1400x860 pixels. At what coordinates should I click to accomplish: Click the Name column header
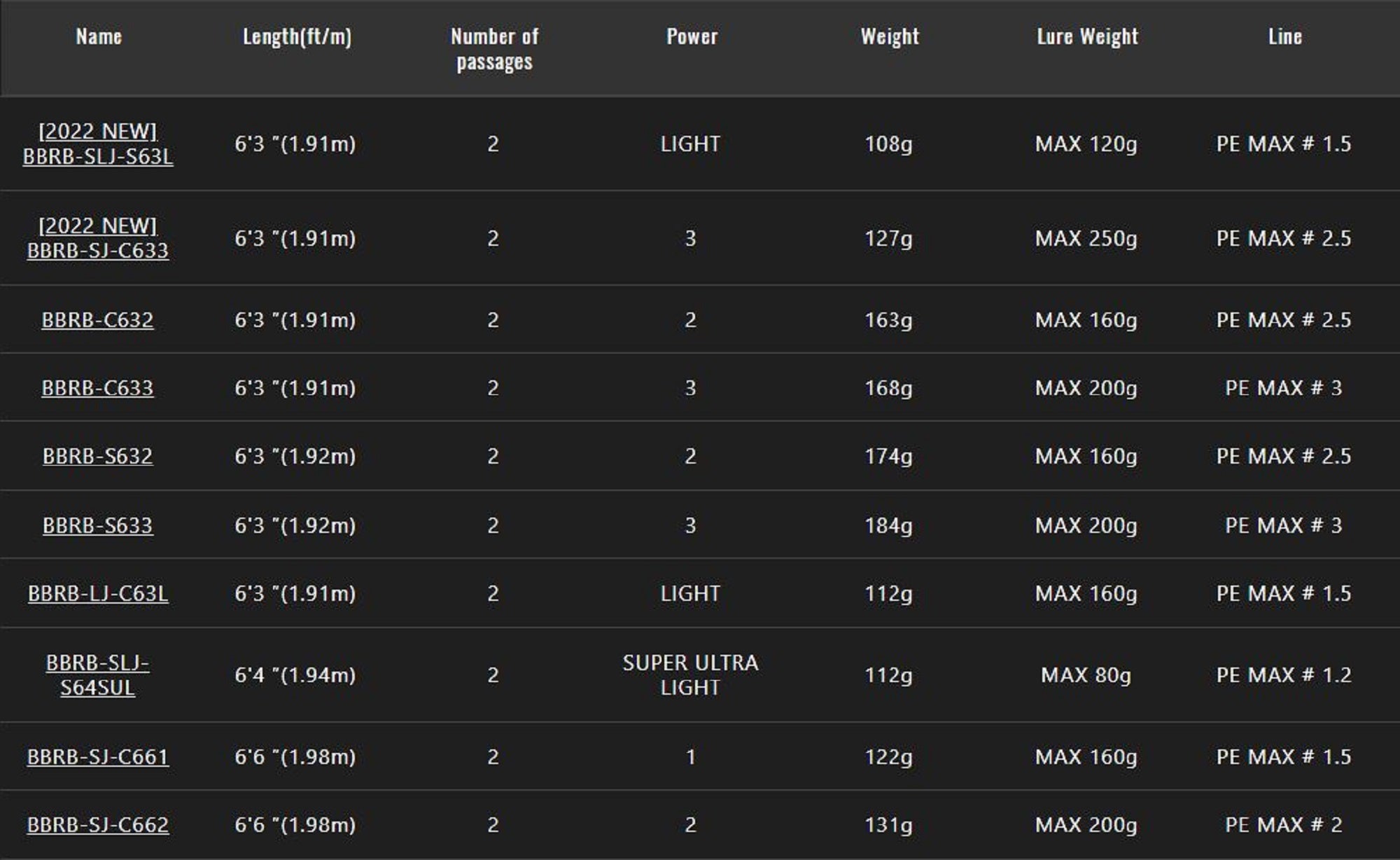tap(99, 36)
